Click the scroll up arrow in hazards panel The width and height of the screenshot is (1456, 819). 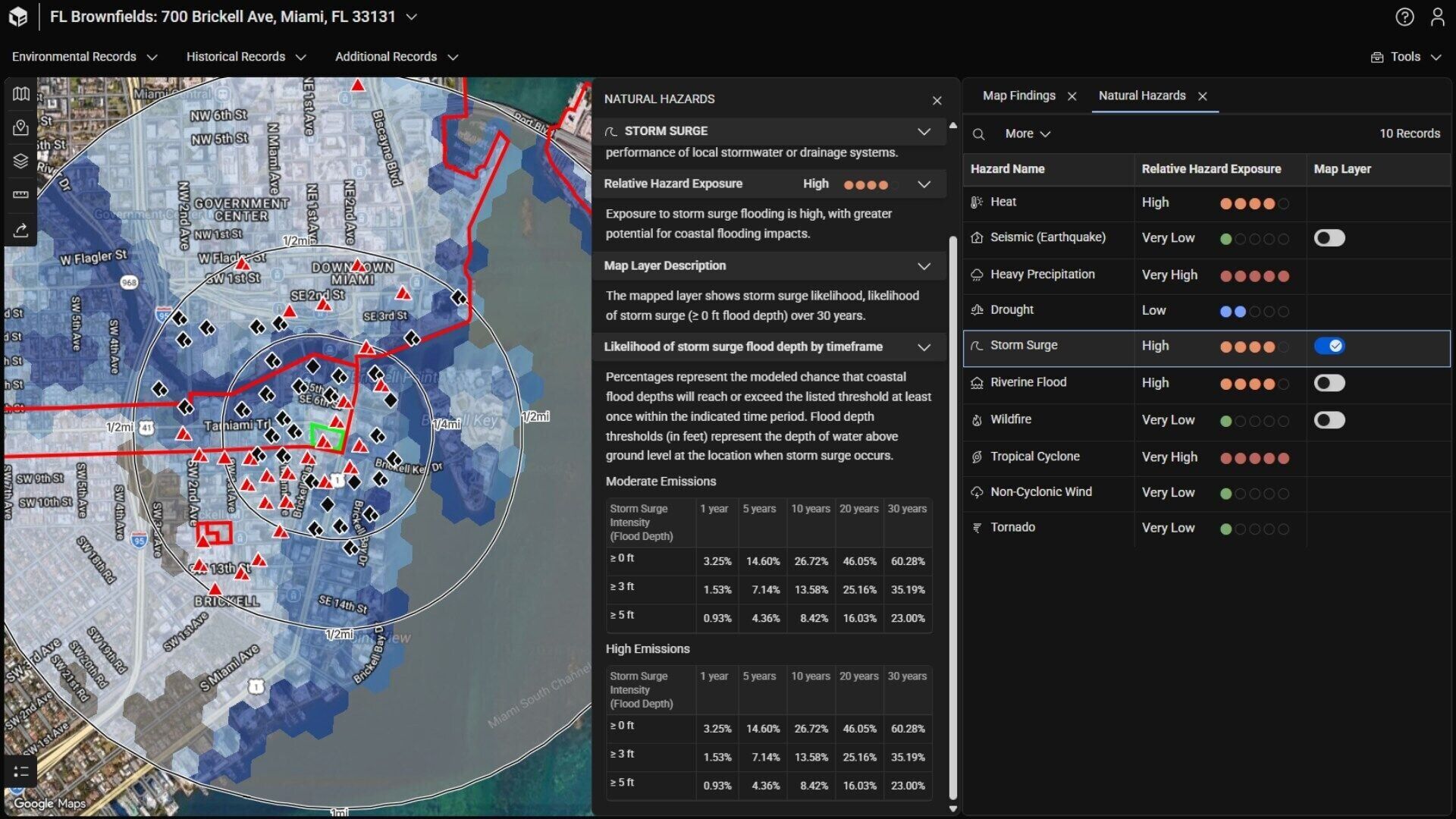click(x=952, y=125)
